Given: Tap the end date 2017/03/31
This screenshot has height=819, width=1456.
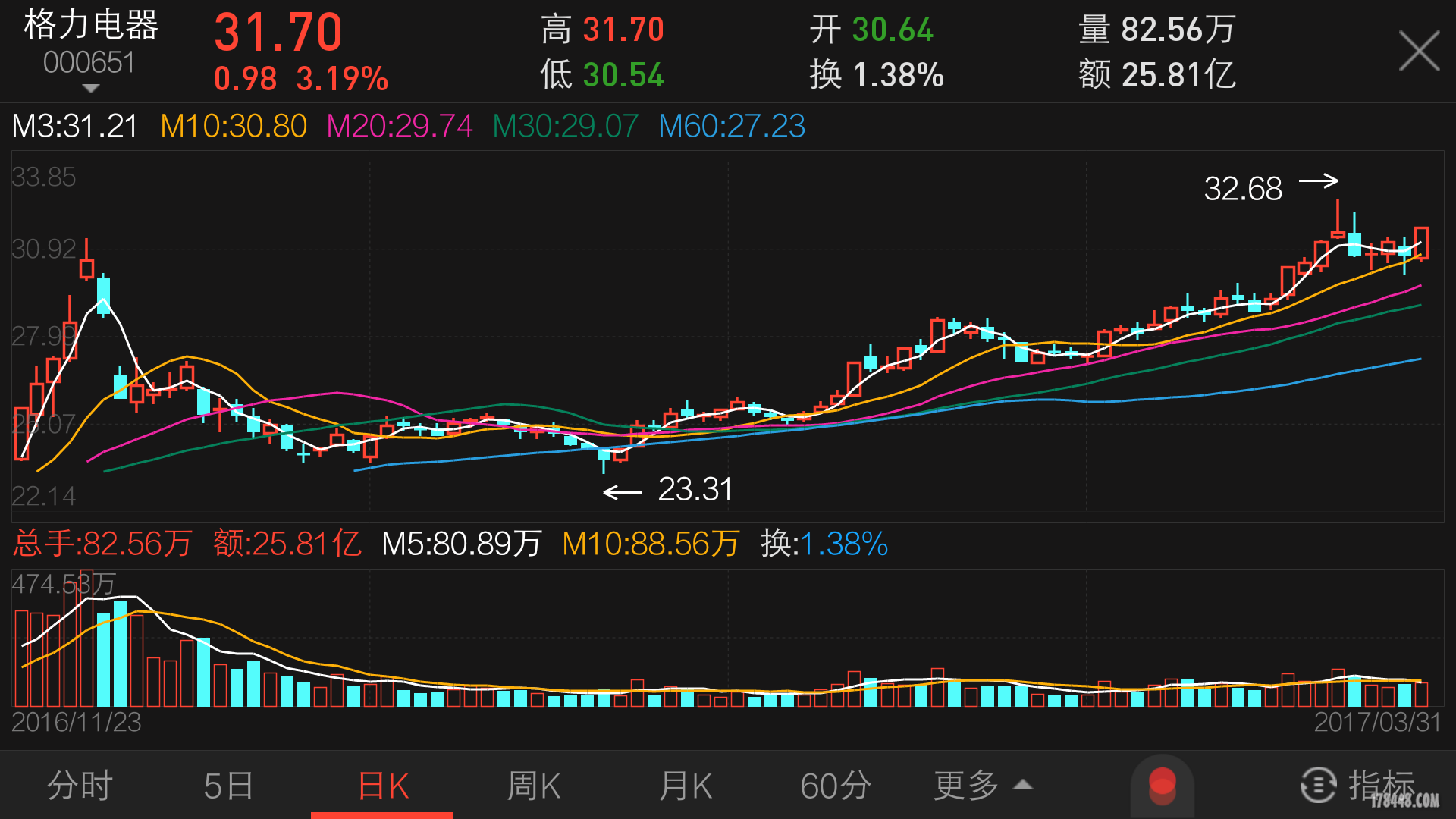Looking at the screenshot, I should point(1377,722).
